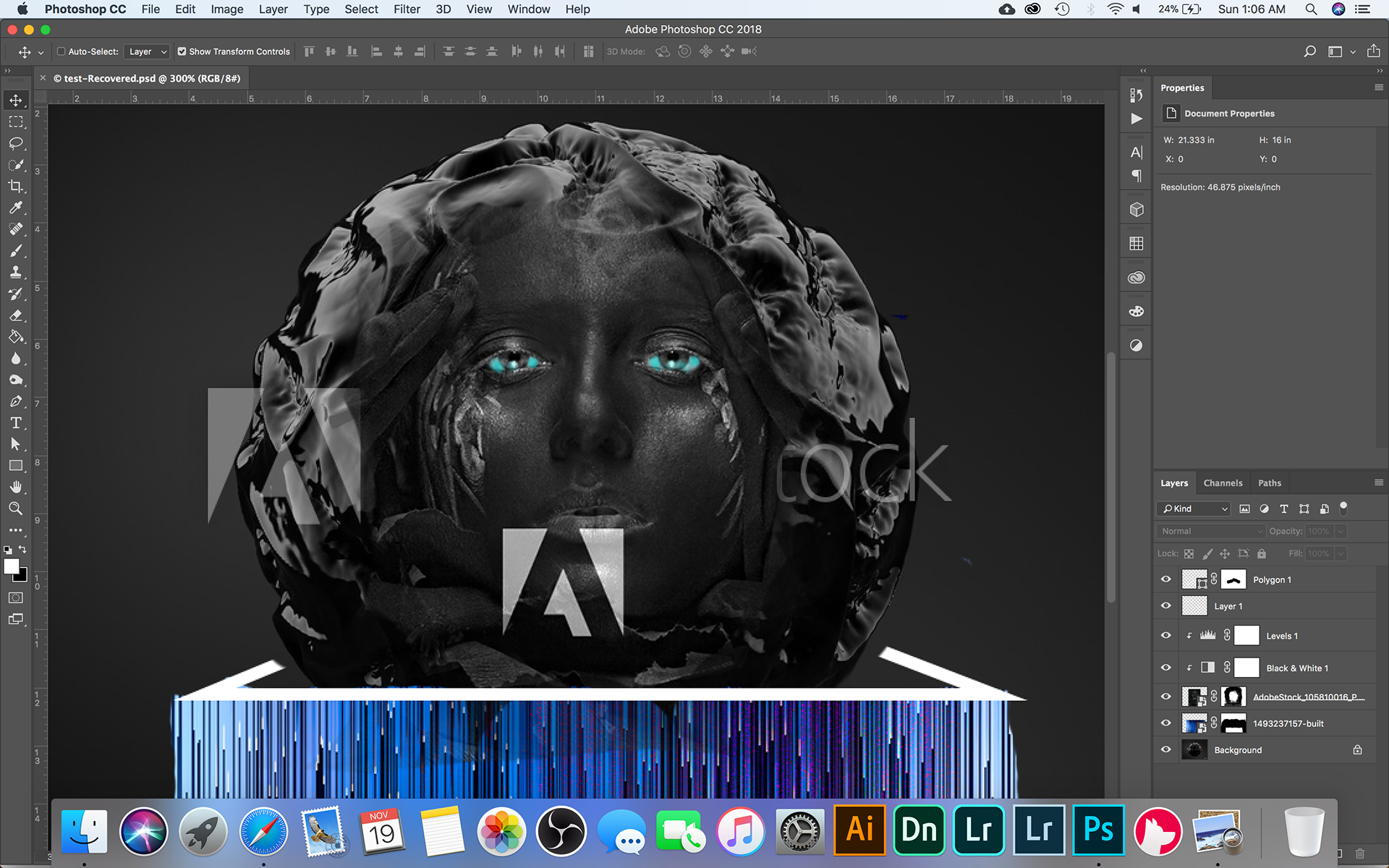This screenshot has width=1389, height=868.
Task: Select the Lasso tool
Action: (16, 143)
